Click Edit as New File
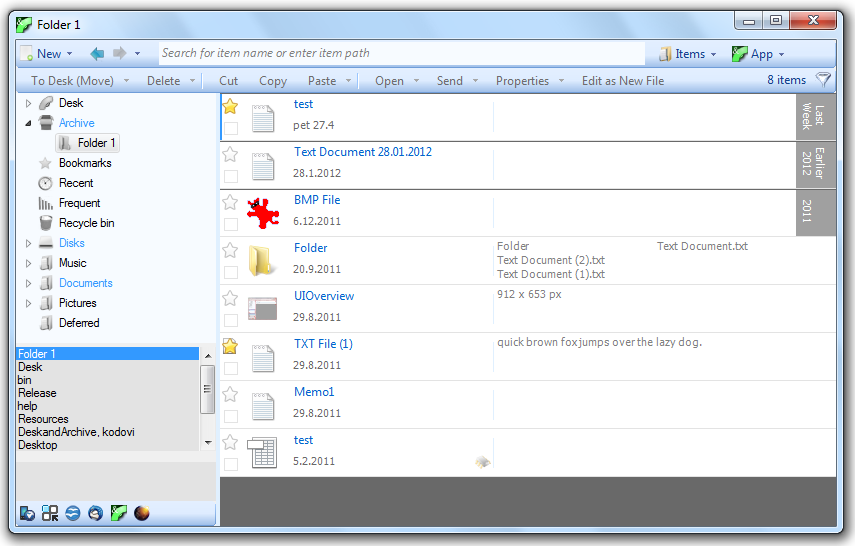Image resolution: width=855 pixels, height=546 pixels. [x=623, y=81]
